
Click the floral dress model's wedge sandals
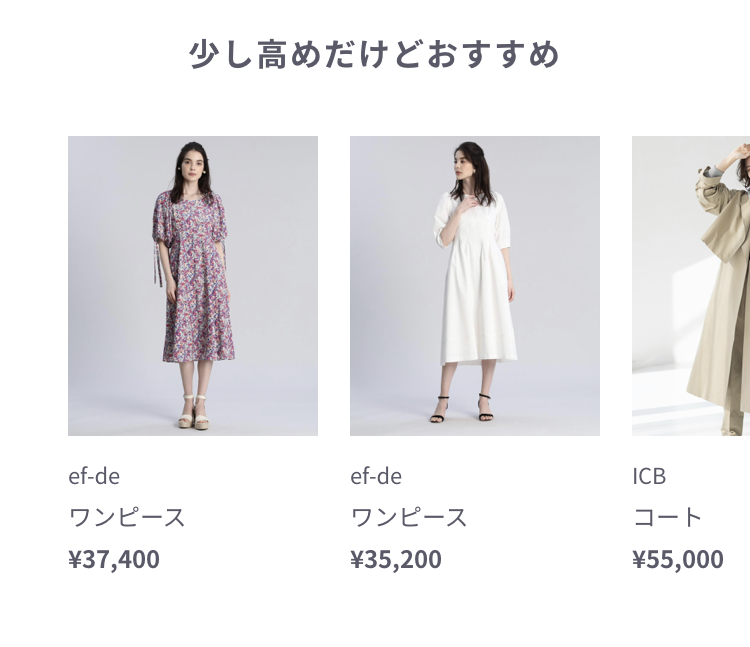194,412
